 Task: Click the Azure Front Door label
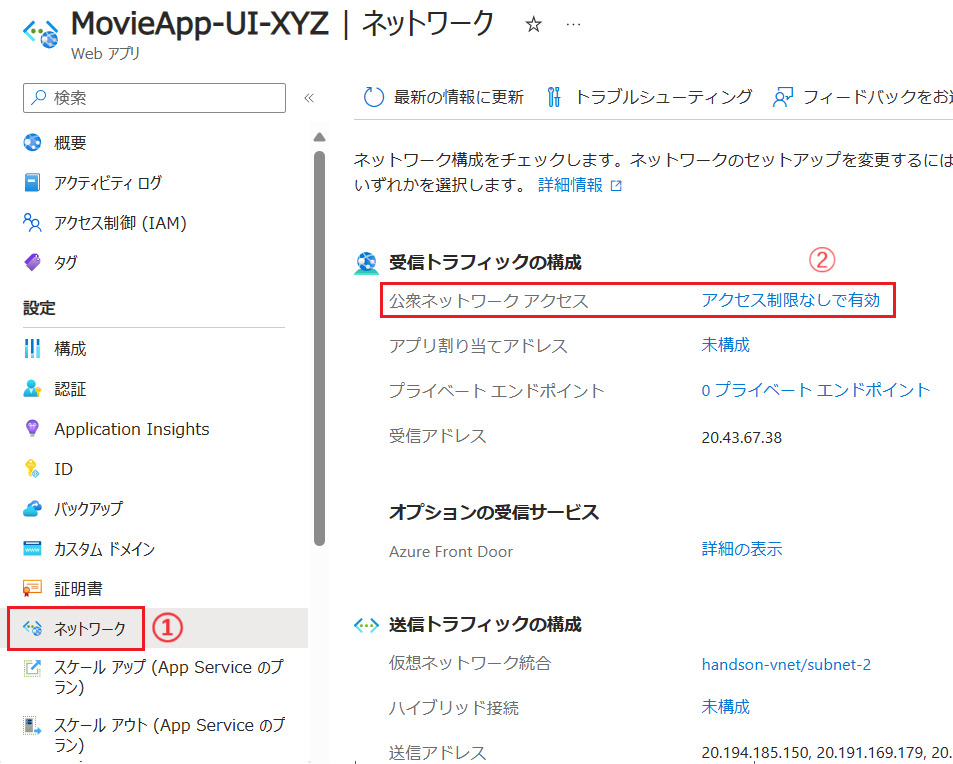click(x=451, y=552)
